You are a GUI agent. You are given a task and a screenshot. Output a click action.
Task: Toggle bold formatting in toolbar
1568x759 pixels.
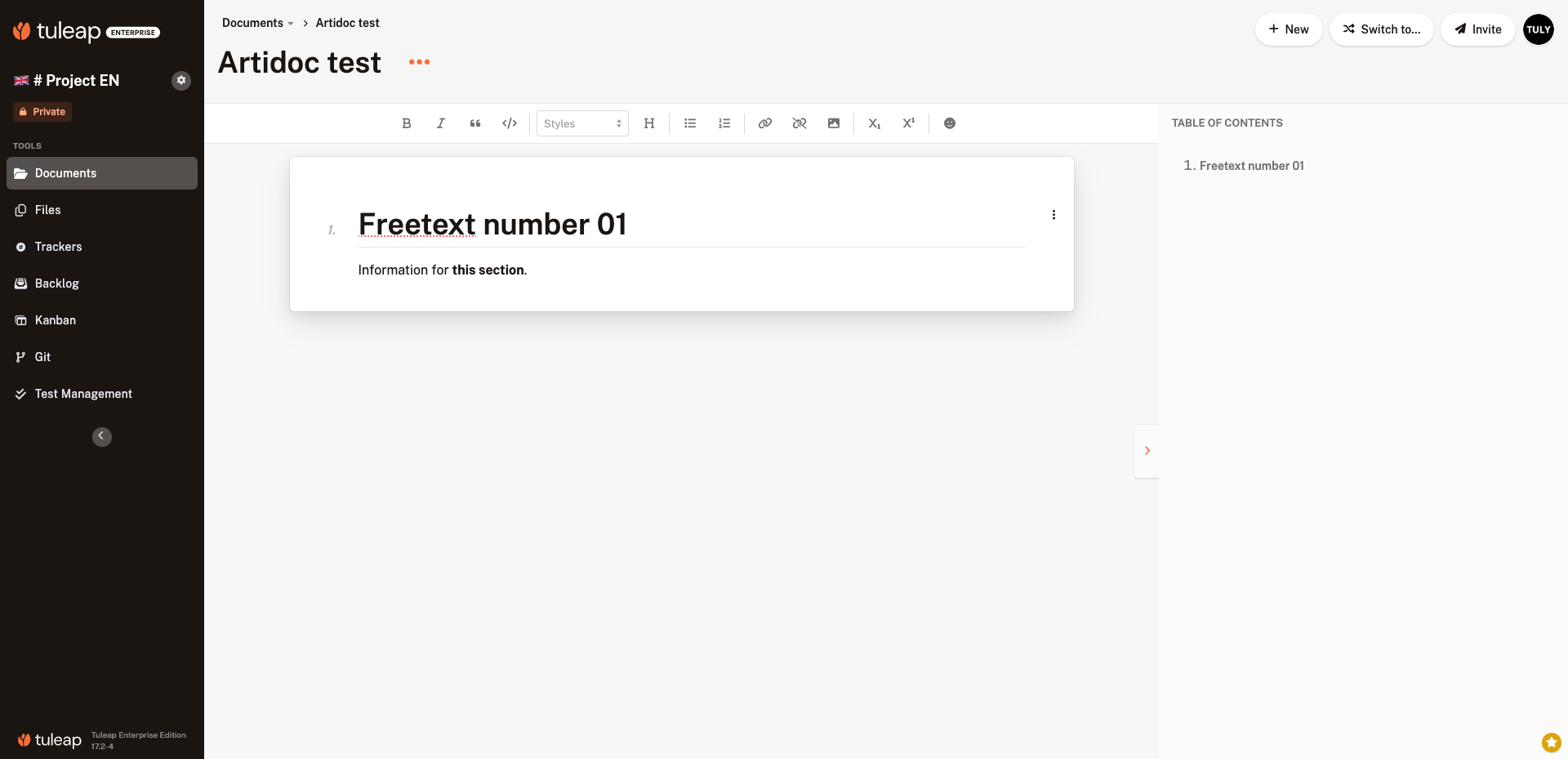(407, 123)
